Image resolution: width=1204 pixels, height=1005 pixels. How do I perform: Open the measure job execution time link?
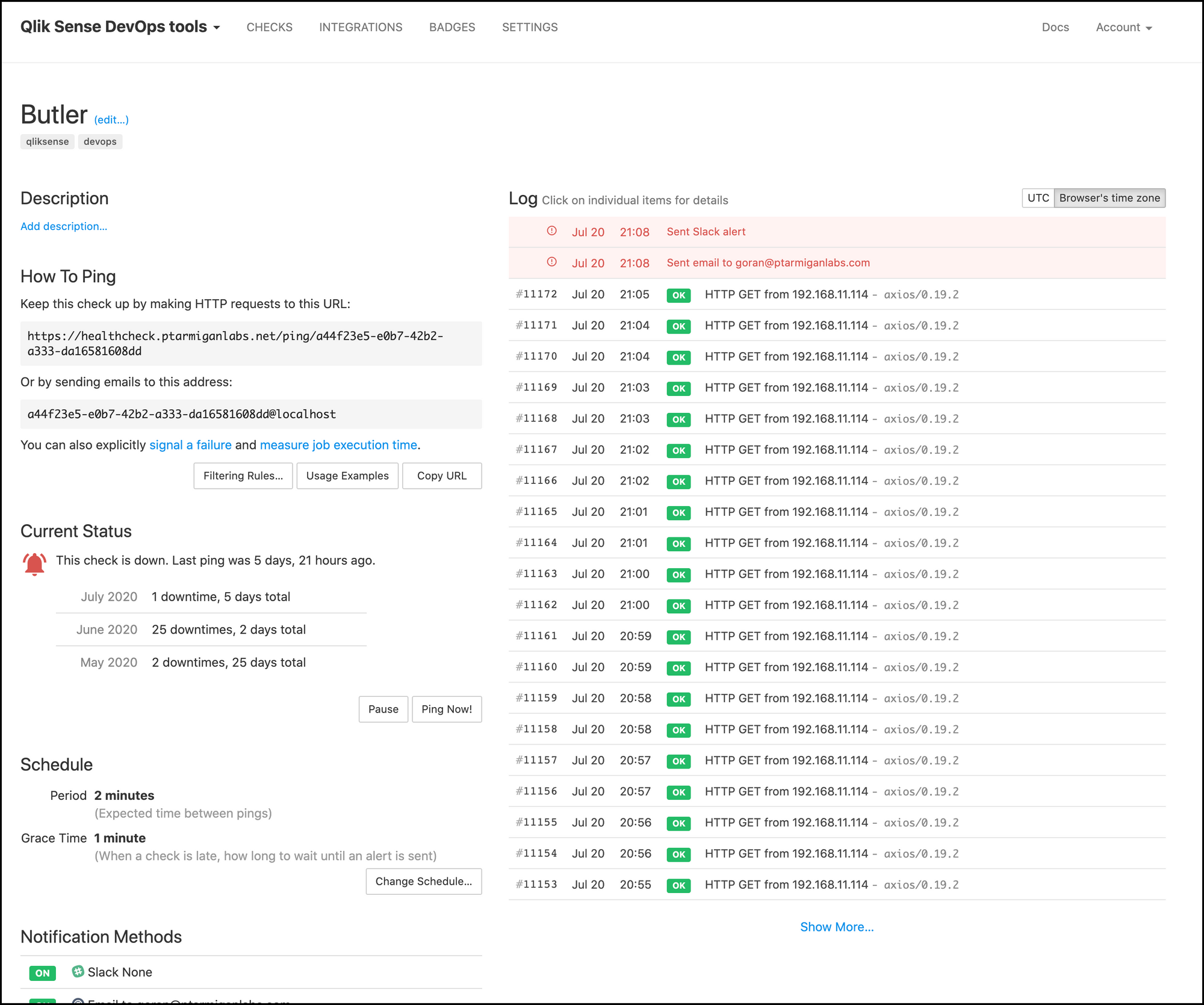[338, 445]
